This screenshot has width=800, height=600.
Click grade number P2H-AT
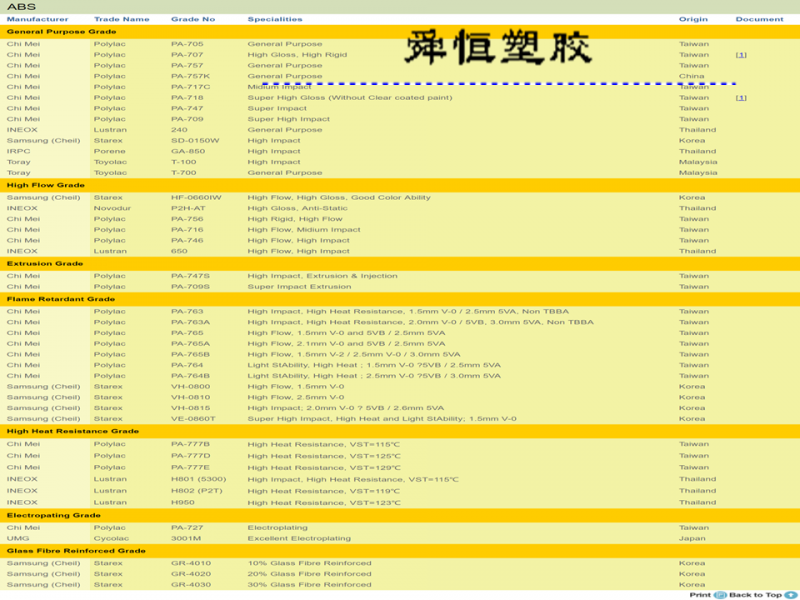click(x=188, y=208)
